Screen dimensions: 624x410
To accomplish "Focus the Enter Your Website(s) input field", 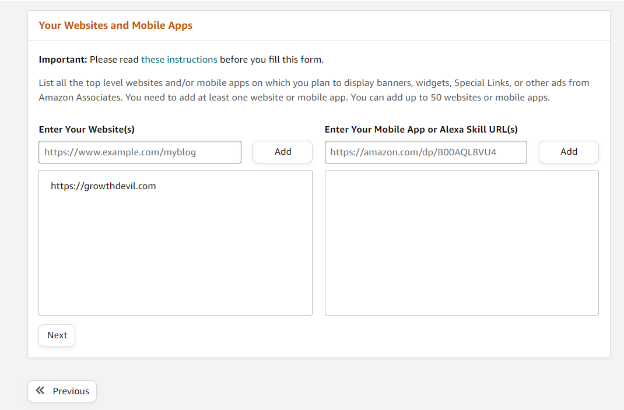I will tap(140, 152).
